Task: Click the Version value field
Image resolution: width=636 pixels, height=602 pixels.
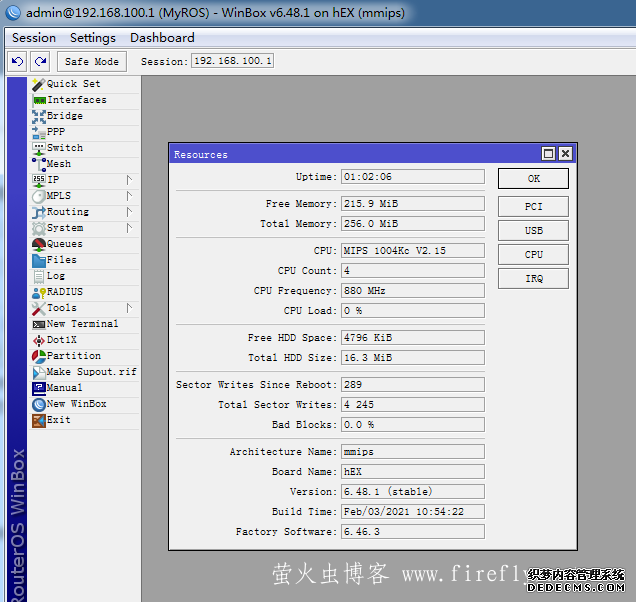Action: point(413,492)
